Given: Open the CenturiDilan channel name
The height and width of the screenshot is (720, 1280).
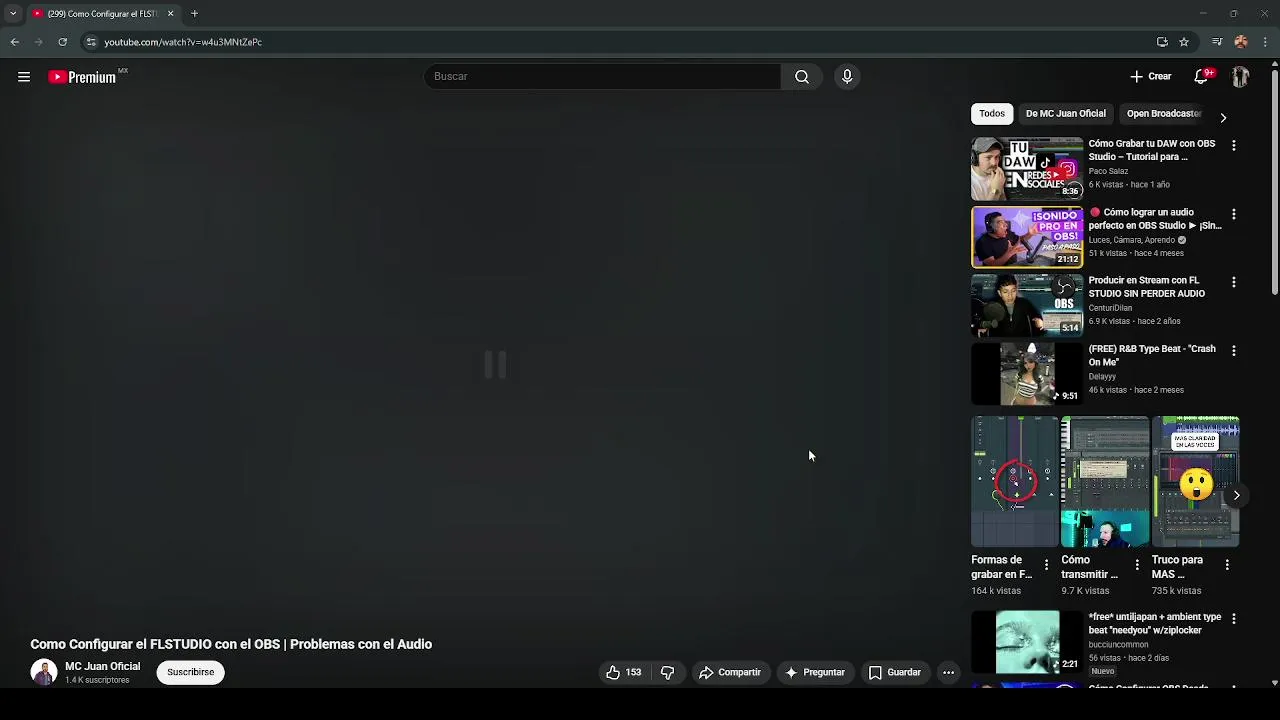Looking at the screenshot, I should click(1110, 308).
